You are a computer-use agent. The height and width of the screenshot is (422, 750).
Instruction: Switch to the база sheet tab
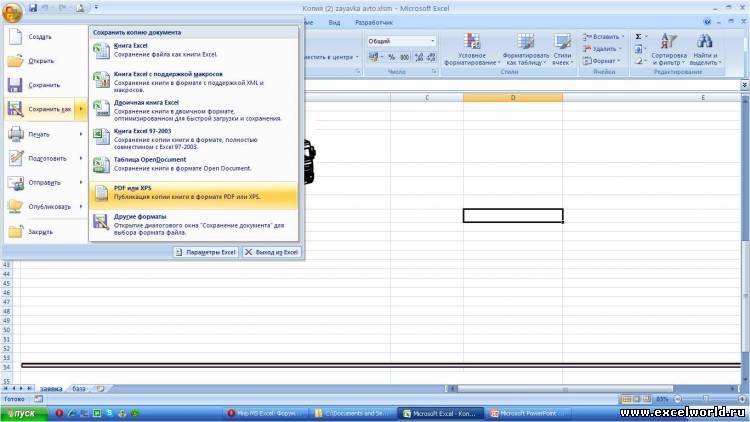tap(79, 389)
